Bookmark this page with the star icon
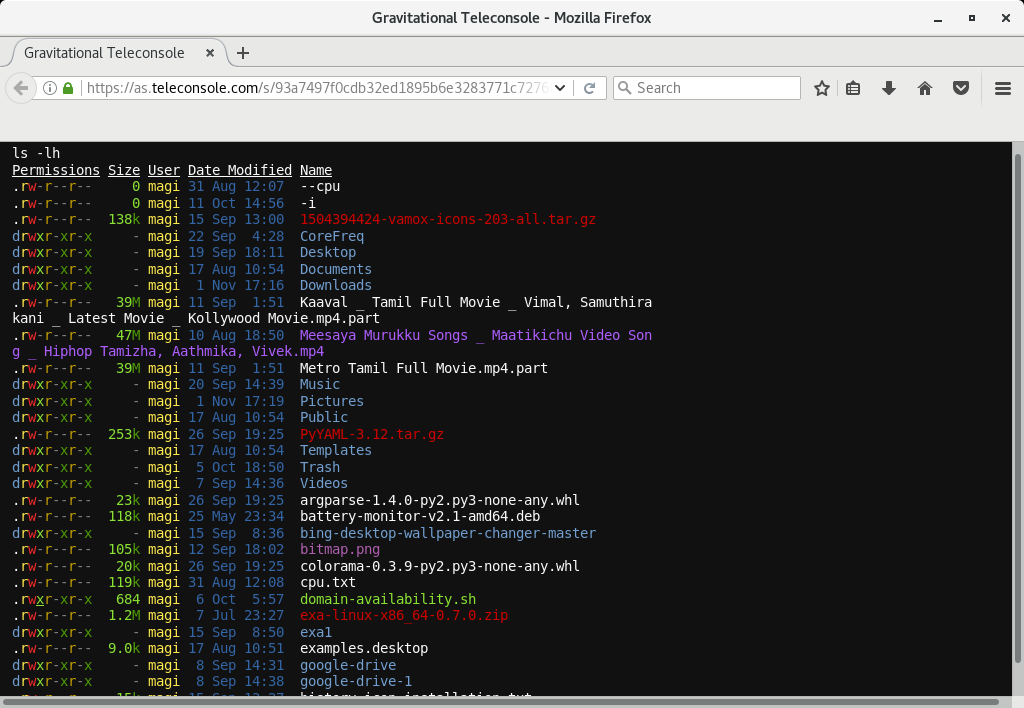1024x708 pixels. click(x=822, y=88)
